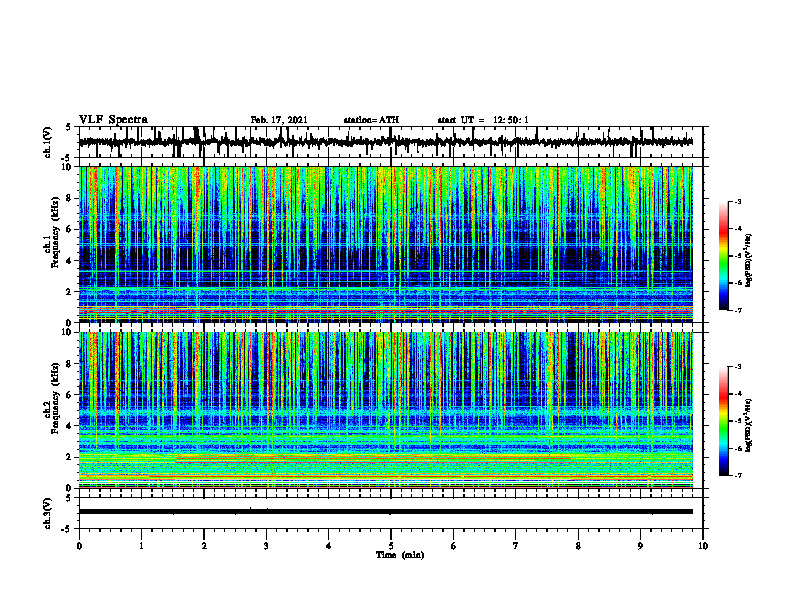Click time axis tick label "6"
This screenshot has width=792, height=612.
pyautogui.click(x=454, y=546)
